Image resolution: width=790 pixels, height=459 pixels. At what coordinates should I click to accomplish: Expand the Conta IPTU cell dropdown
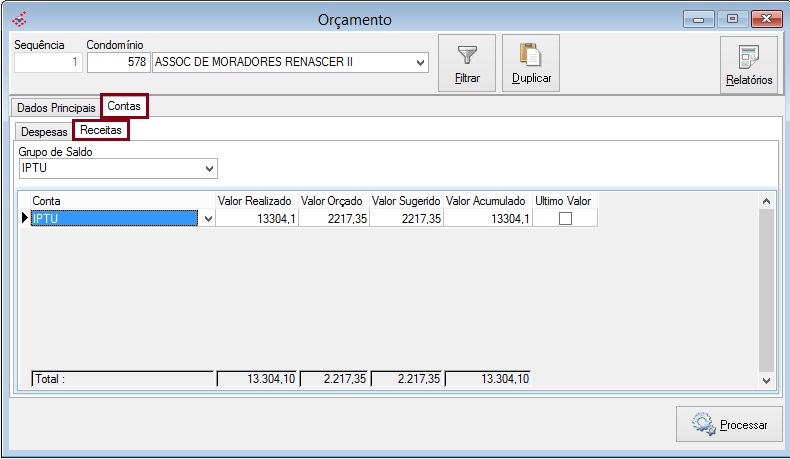click(x=208, y=218)
